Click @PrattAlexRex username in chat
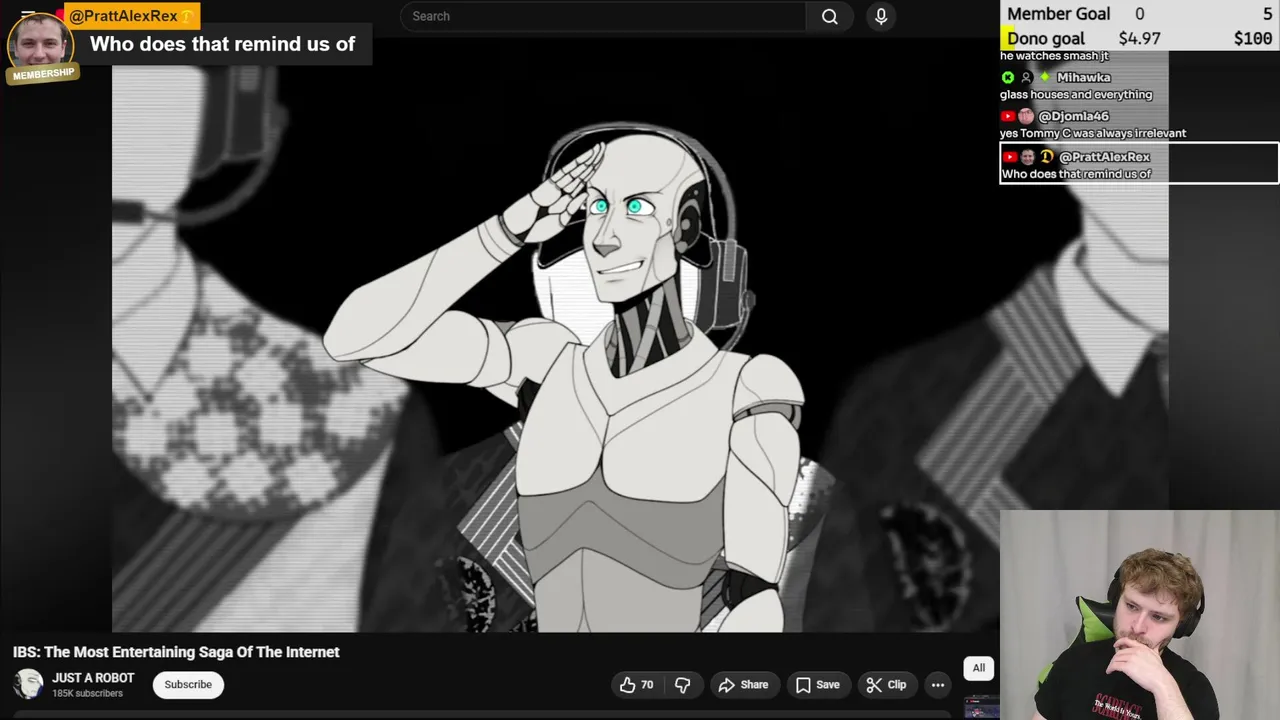 [1104, 157]
